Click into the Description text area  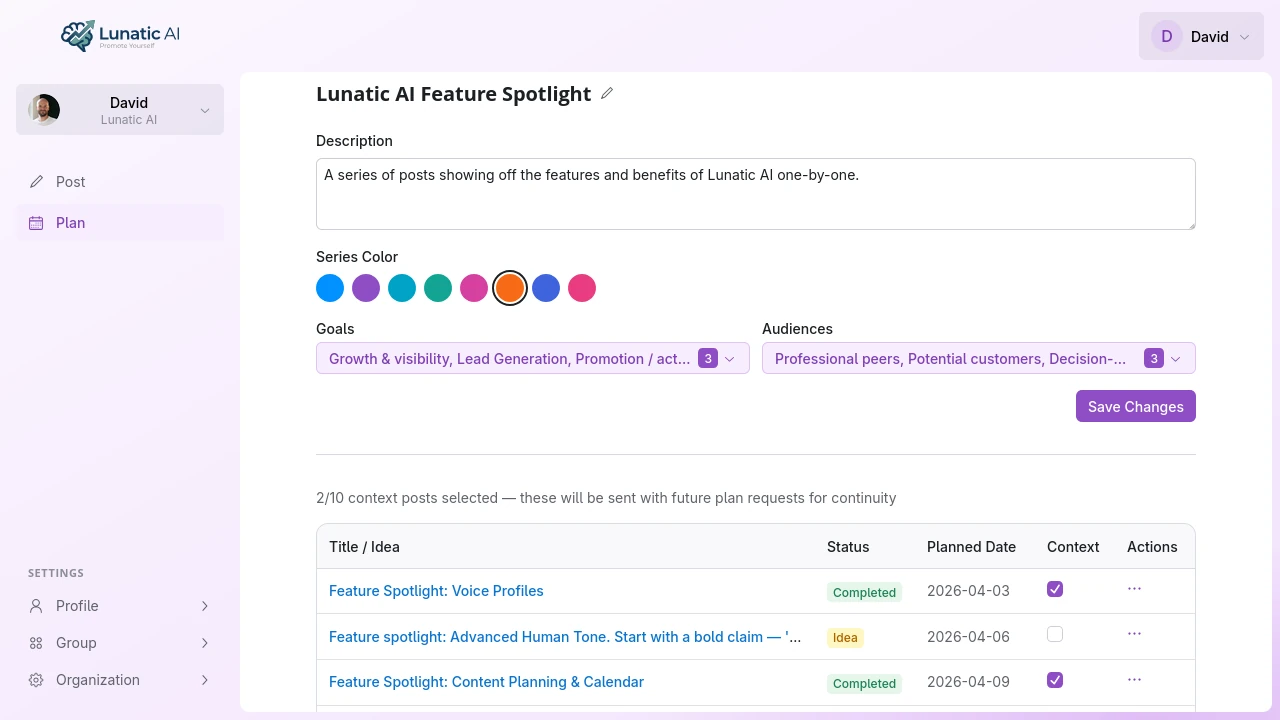[x=756, y=194]
